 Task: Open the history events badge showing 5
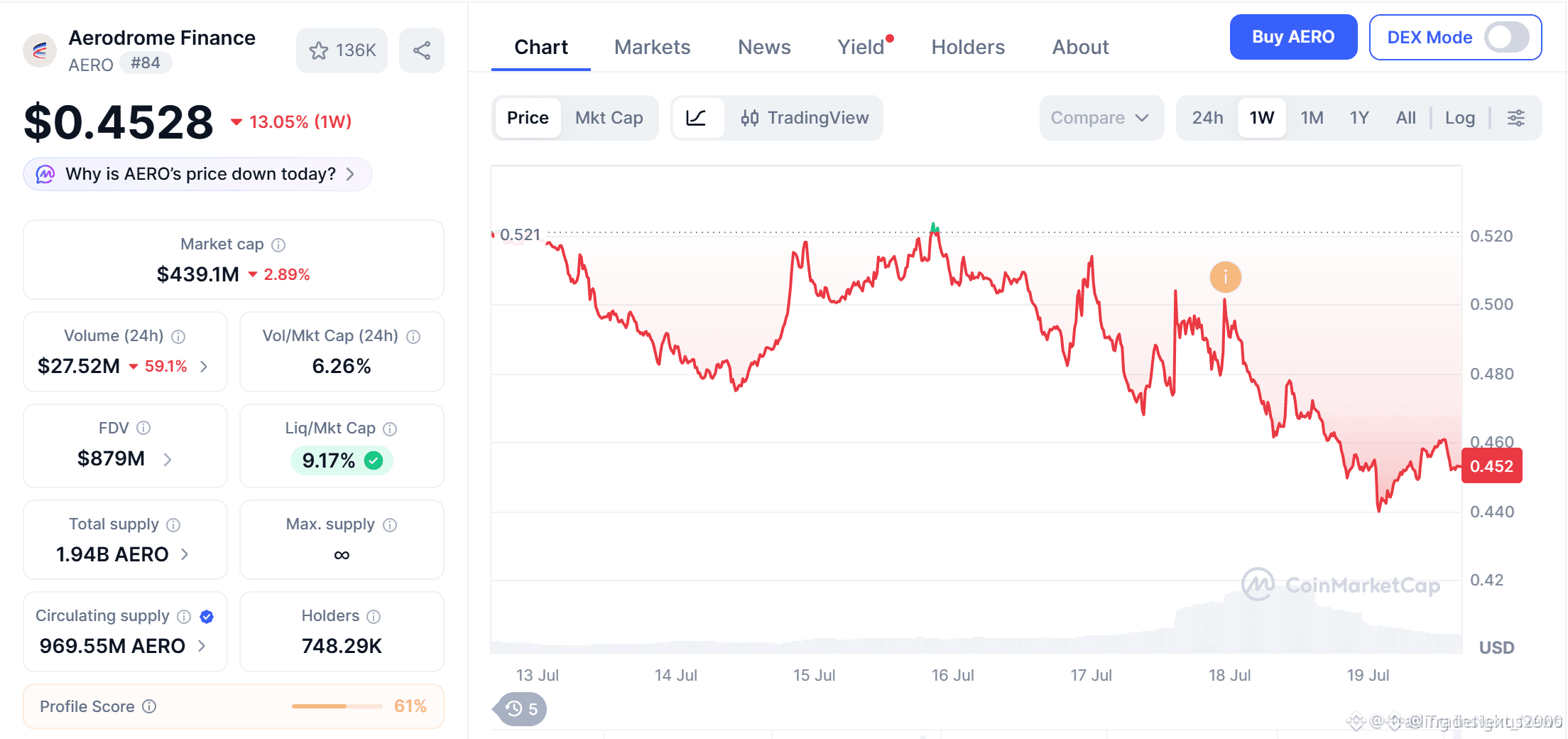tap(521, 708)
